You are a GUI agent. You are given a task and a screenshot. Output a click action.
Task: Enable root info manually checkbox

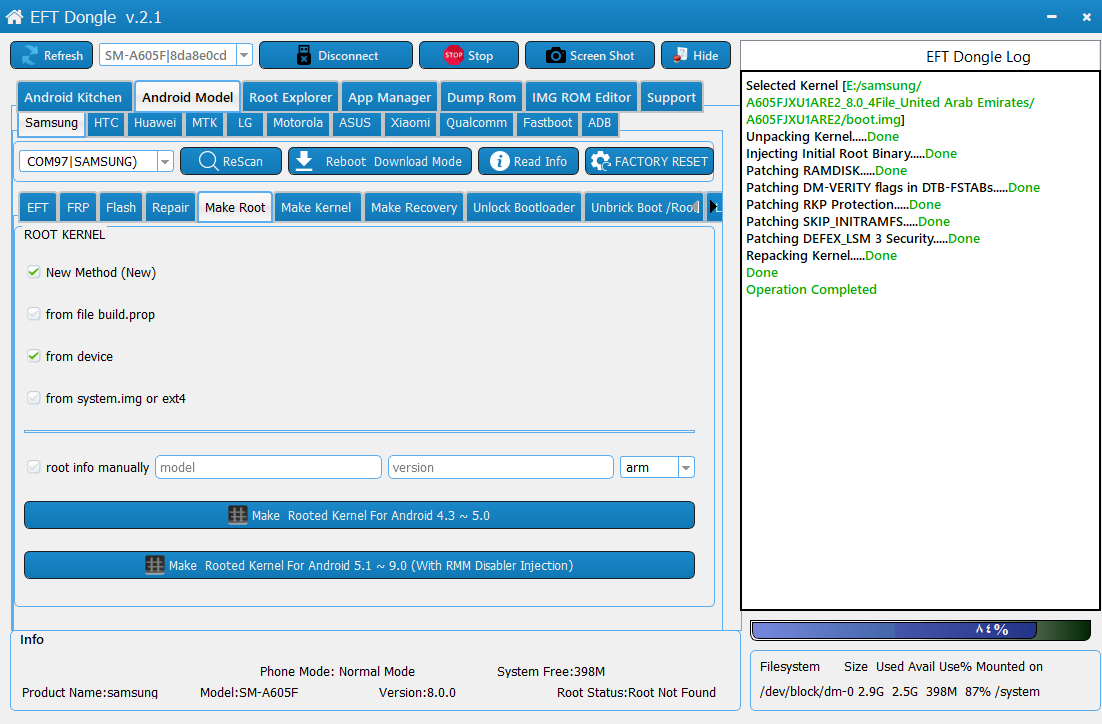pos(33,467)
